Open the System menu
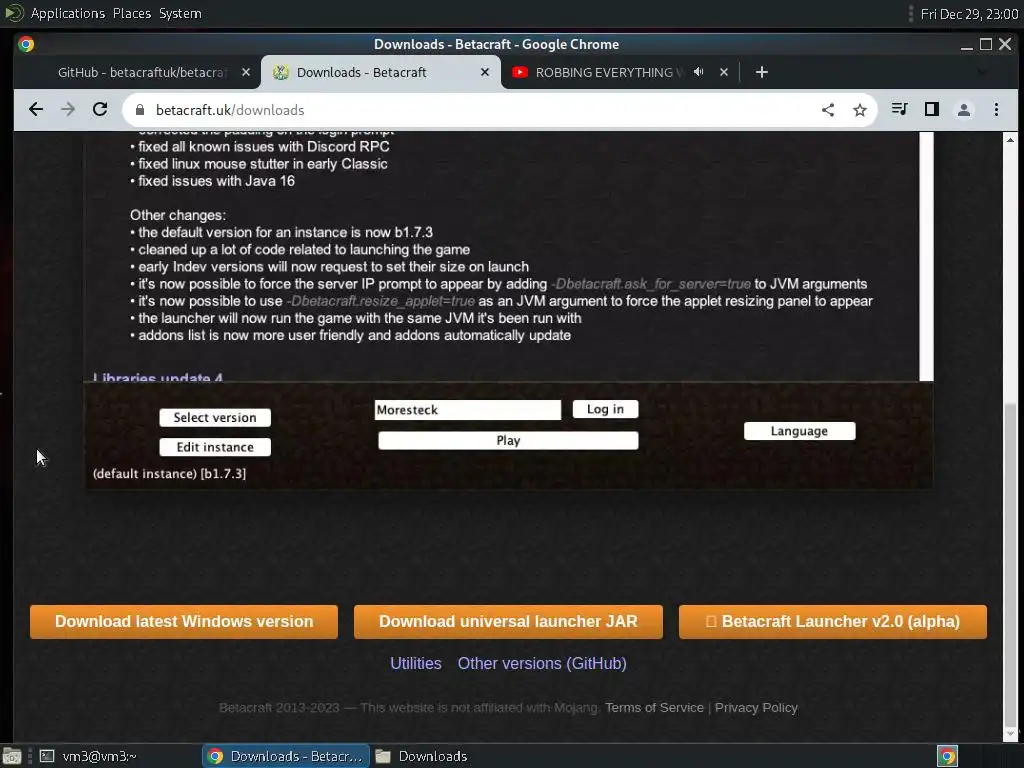This screenshot has width=1024, height=768. (x=180, y=13)
